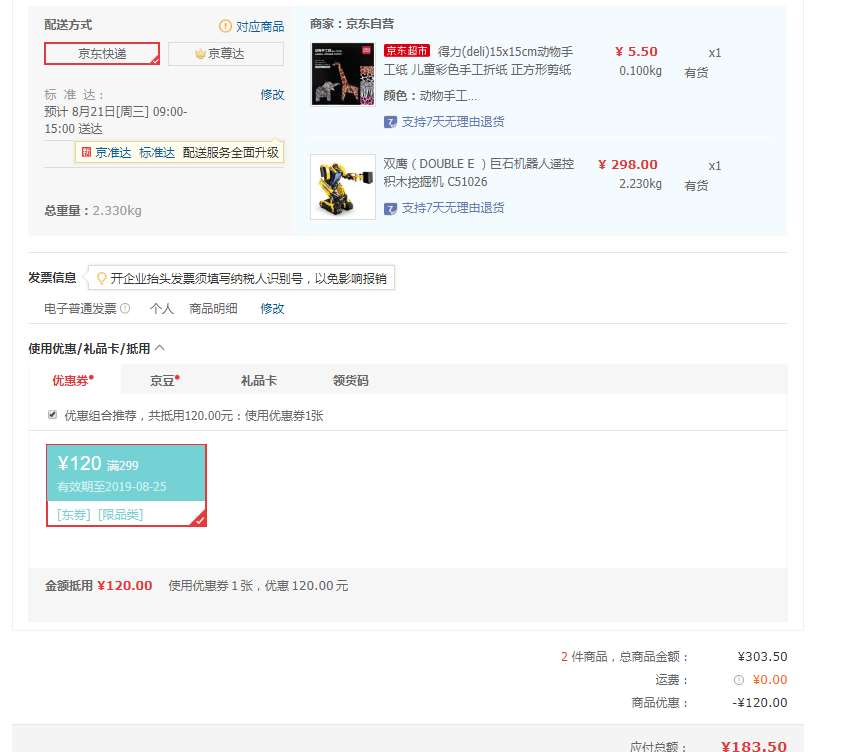Click the crown icon on 京尊达
The height and width of the screenshot is (752, 856).
[200, 54]
